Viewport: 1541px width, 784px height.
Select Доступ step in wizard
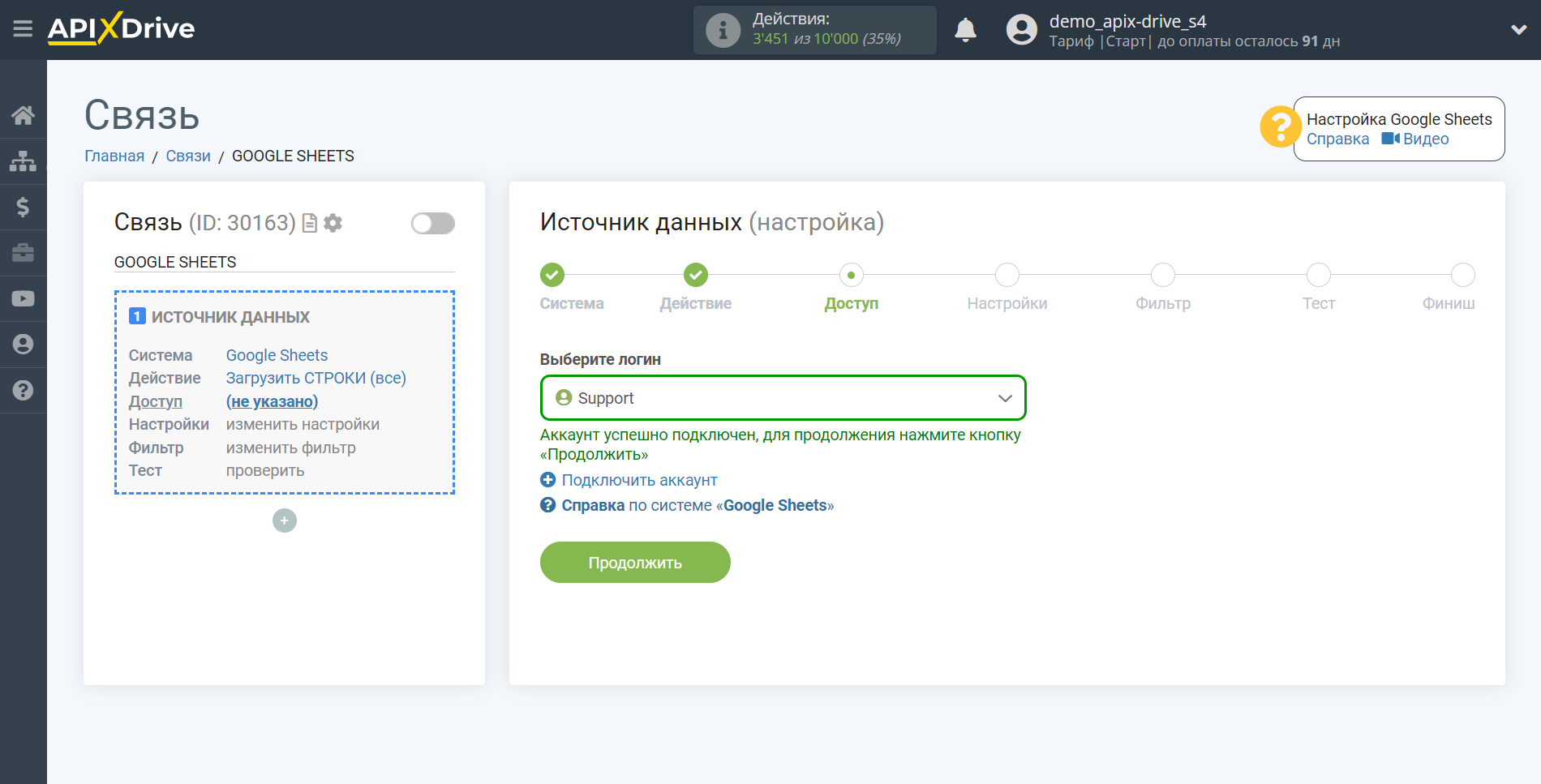coord(851,275)
